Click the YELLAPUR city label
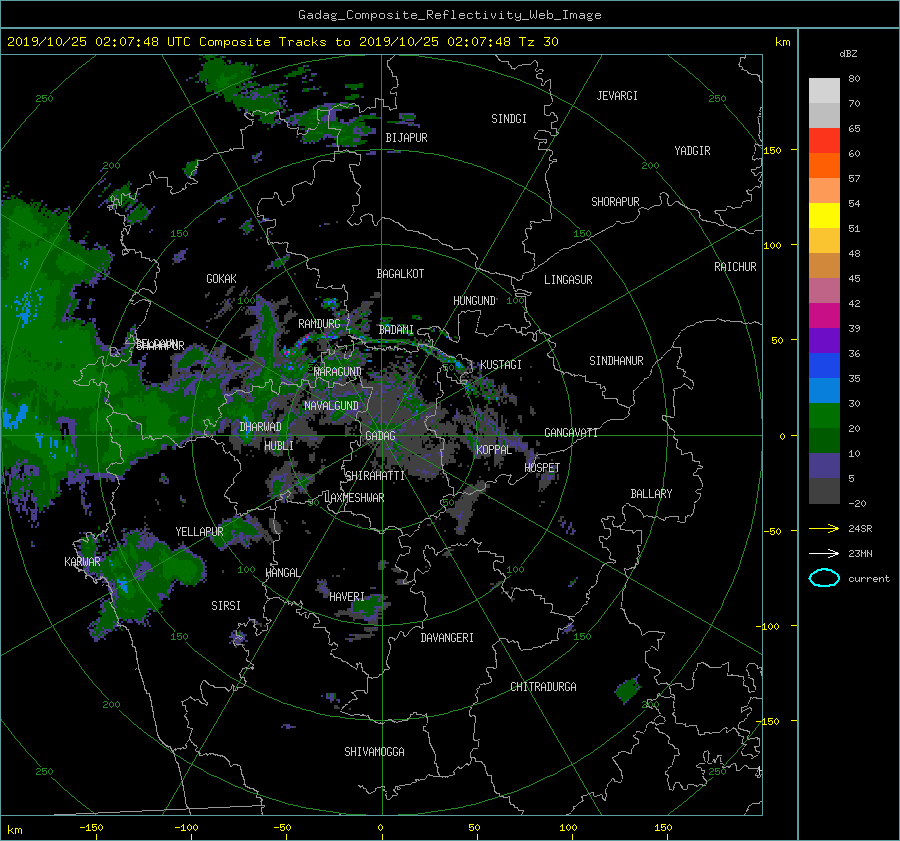The height and width of the screenshot is (841, 900). click(199, 532)
